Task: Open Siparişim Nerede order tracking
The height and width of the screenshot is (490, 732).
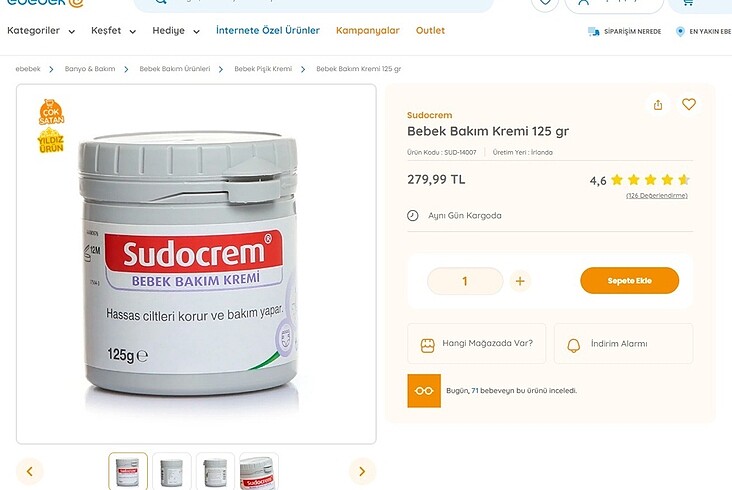Action: click(625, 31)
